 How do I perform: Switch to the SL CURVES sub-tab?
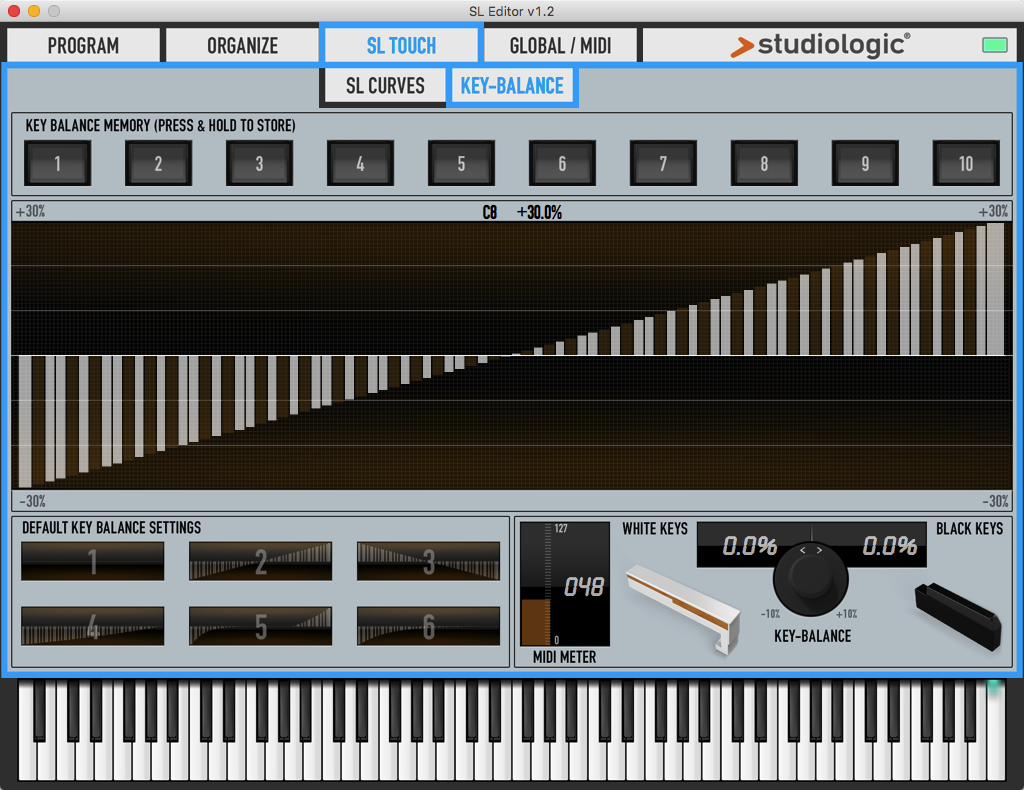[x=385, y=86]
